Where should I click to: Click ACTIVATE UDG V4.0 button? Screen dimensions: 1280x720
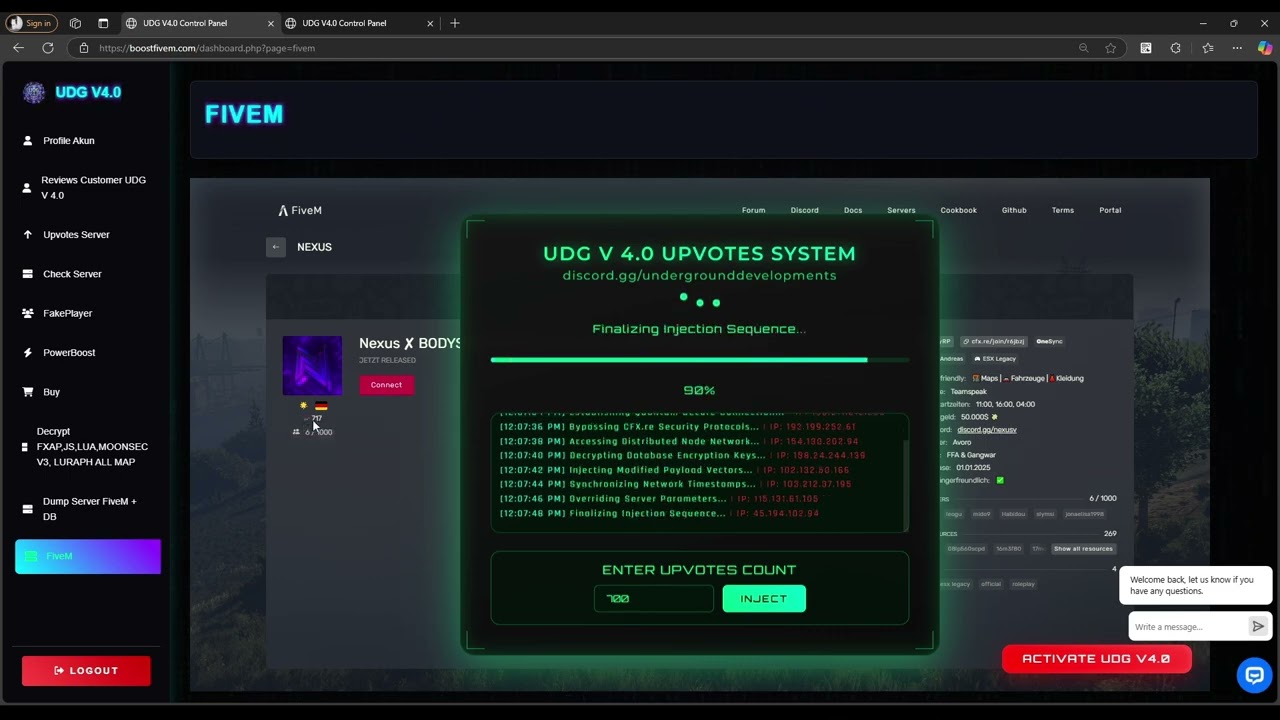tap(1096, 659)
